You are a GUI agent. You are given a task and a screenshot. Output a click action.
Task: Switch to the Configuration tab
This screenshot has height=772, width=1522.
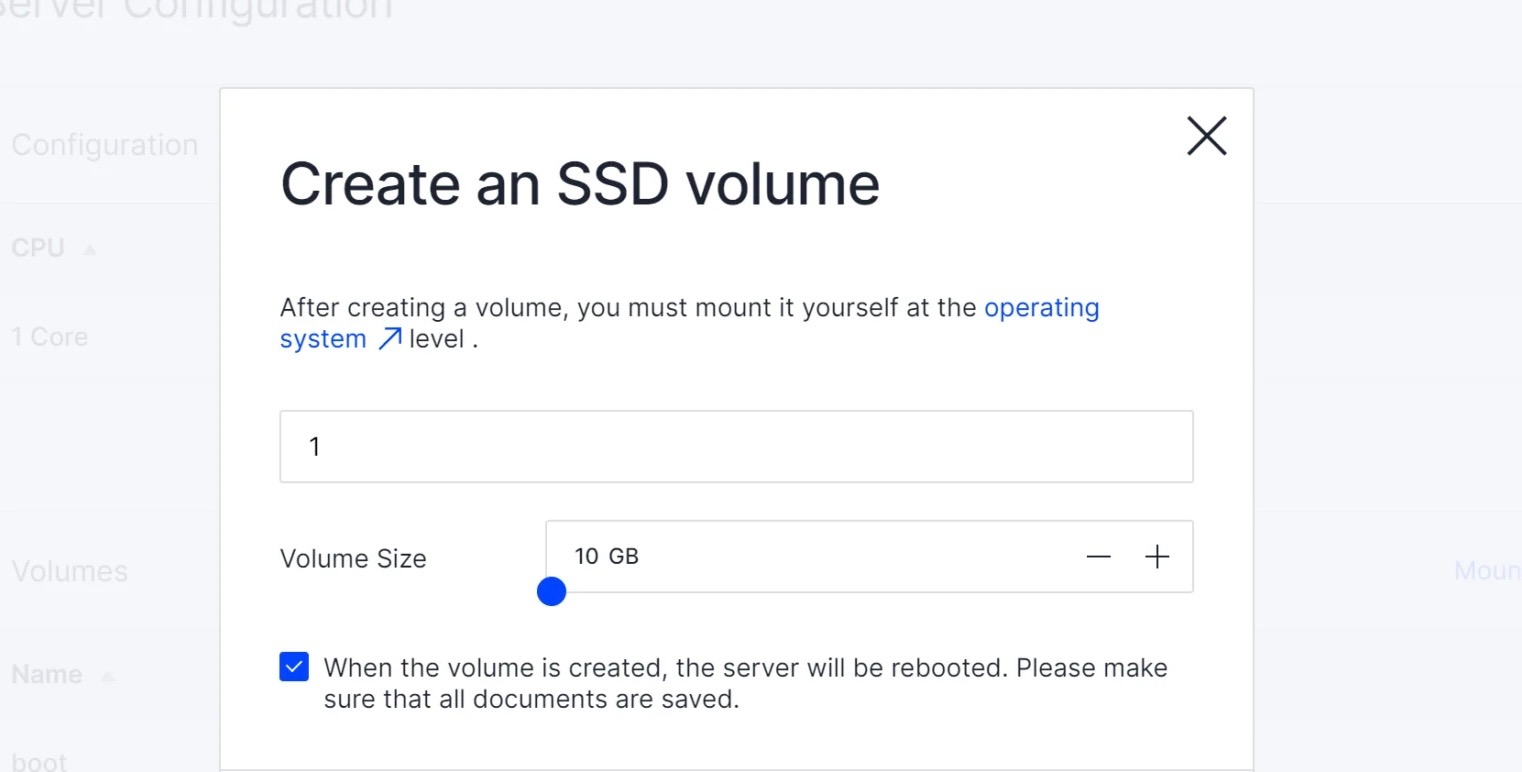point(105,145)
